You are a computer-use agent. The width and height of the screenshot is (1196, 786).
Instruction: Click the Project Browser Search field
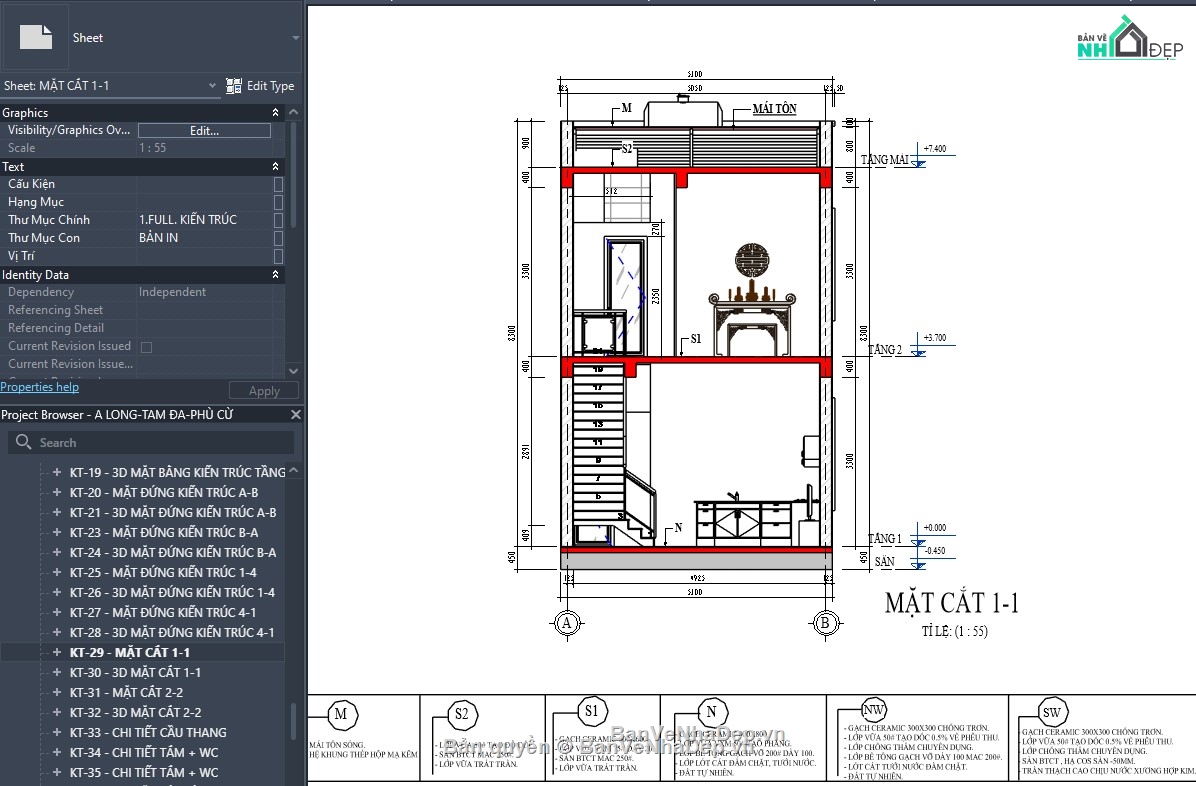pyautogui.click(x=151, y=443)
